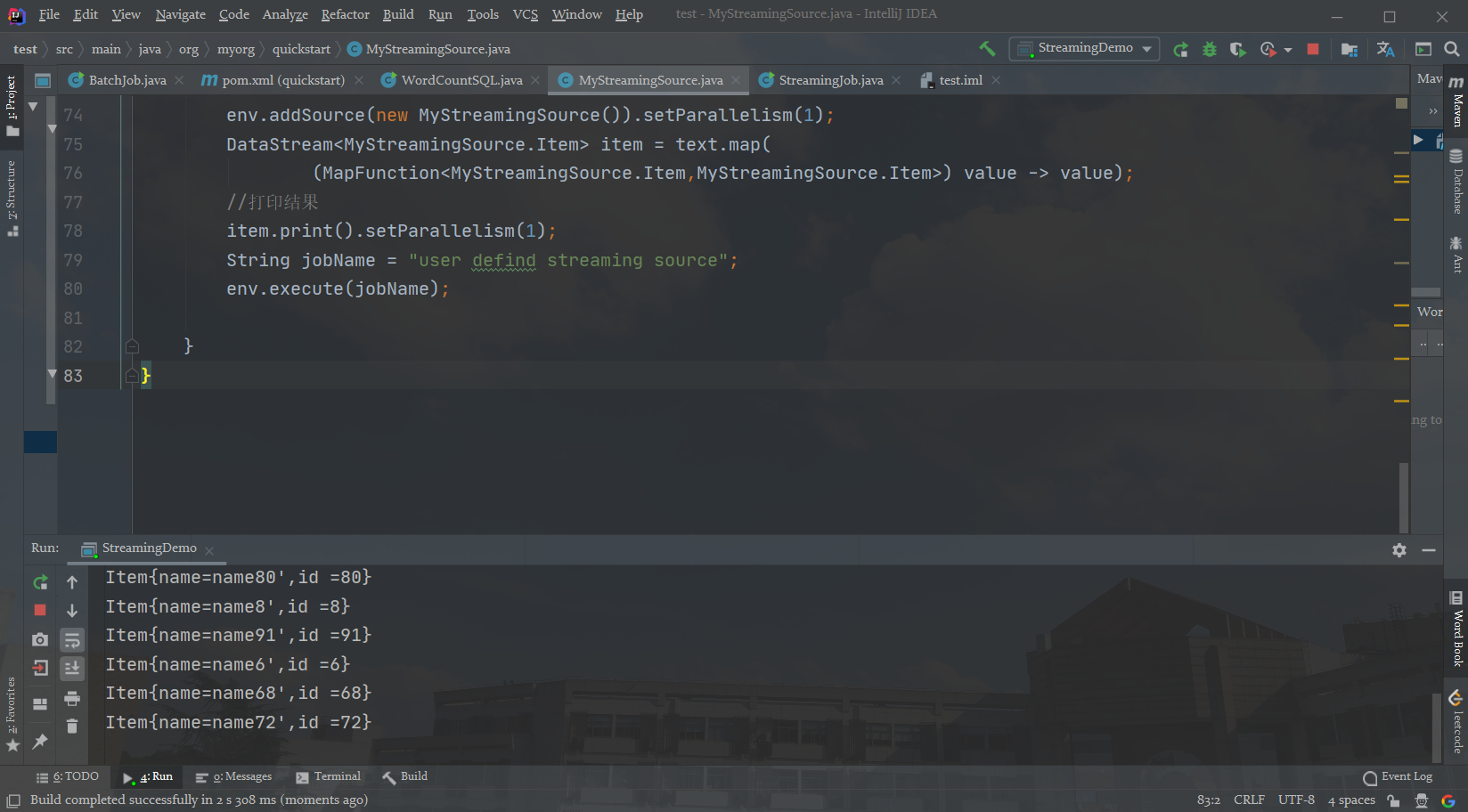Toggle soft-wrap in the console
This screenshot has height=812, width=1468.
[x=72, y=639]
